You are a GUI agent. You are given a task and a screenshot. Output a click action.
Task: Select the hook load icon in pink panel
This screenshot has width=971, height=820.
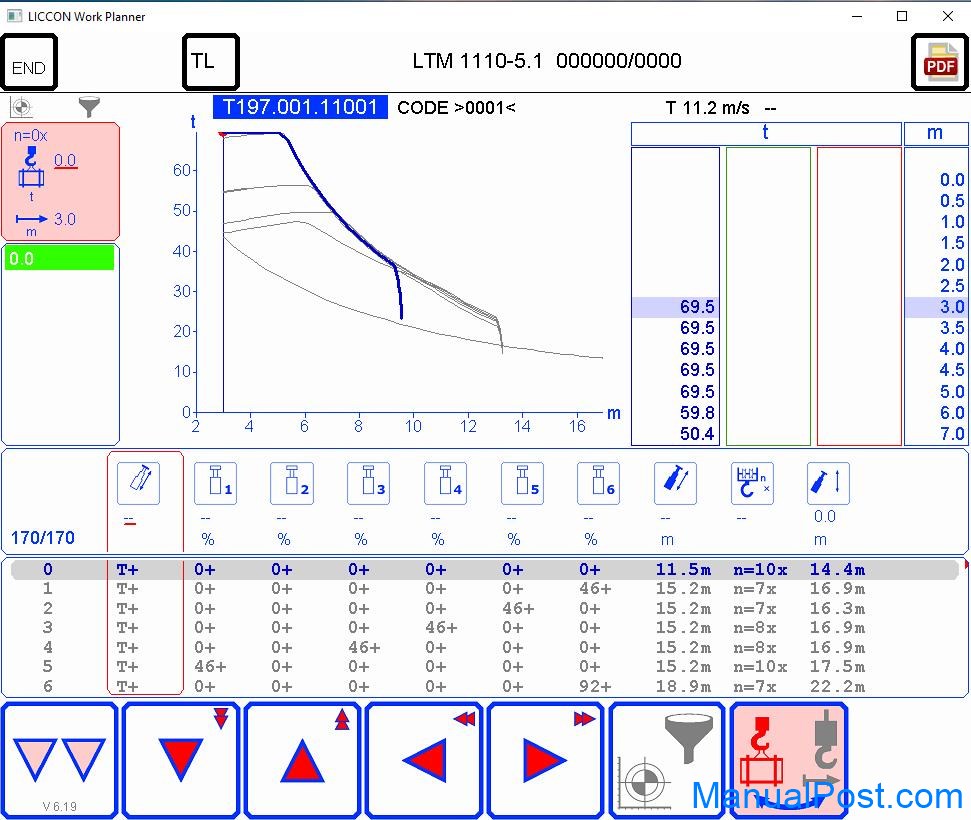[x=31, y=167]
